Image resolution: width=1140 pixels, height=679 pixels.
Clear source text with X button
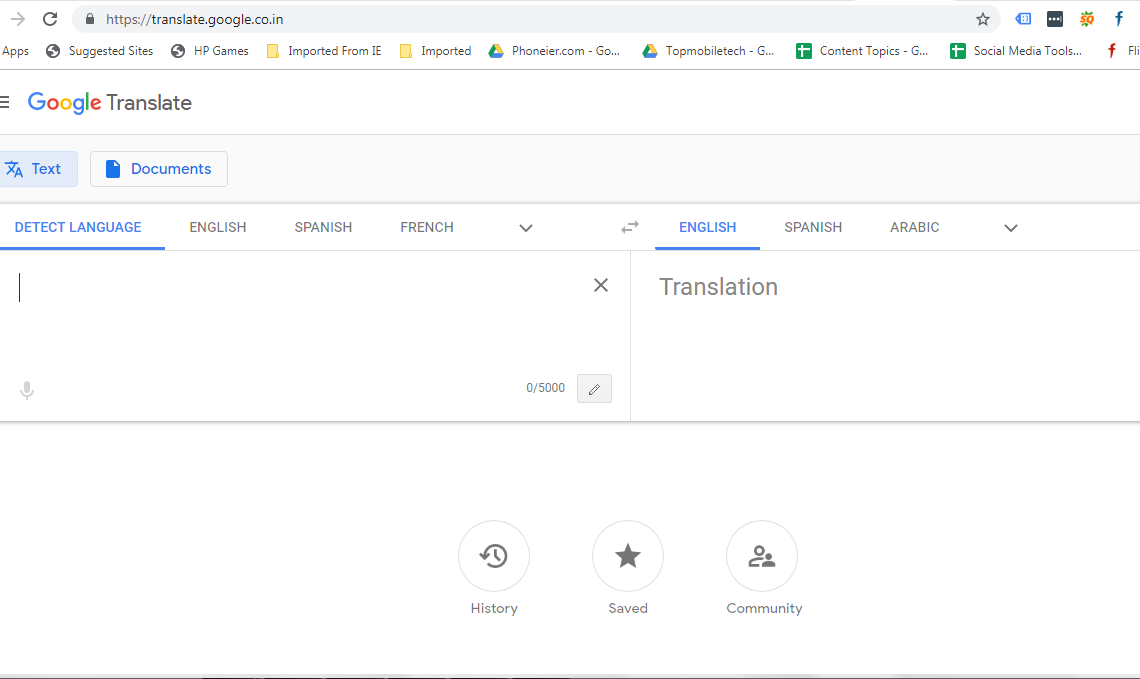tap(601, 285)
